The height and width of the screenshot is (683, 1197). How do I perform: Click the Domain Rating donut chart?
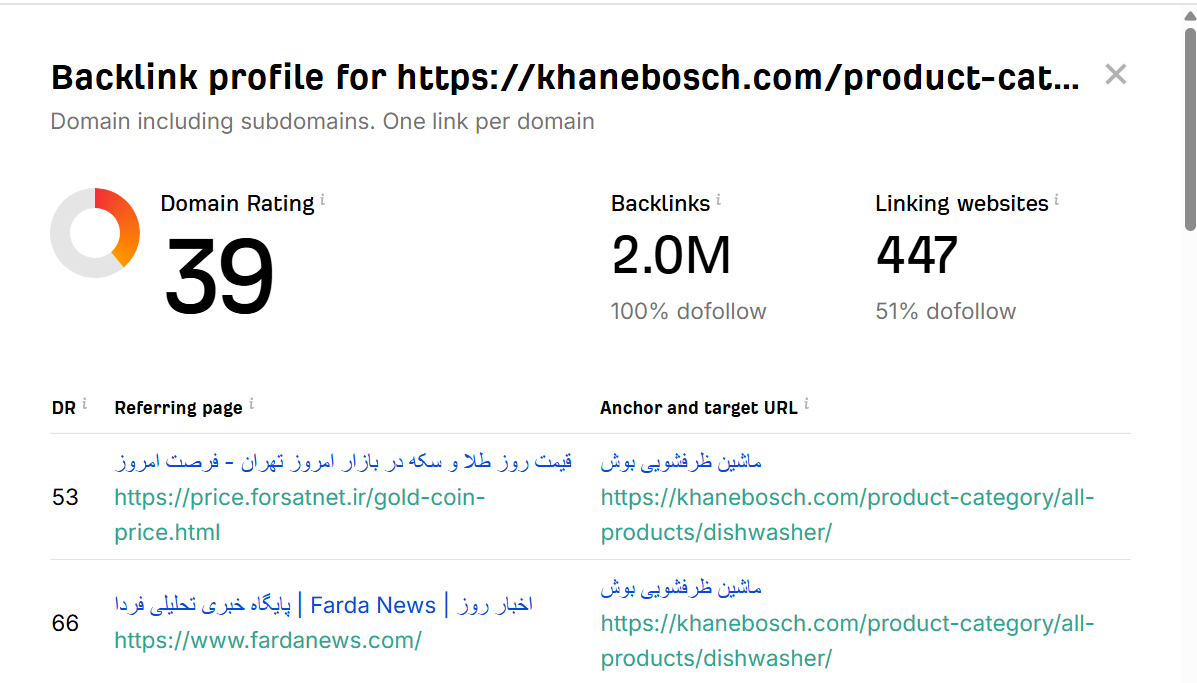95,233
